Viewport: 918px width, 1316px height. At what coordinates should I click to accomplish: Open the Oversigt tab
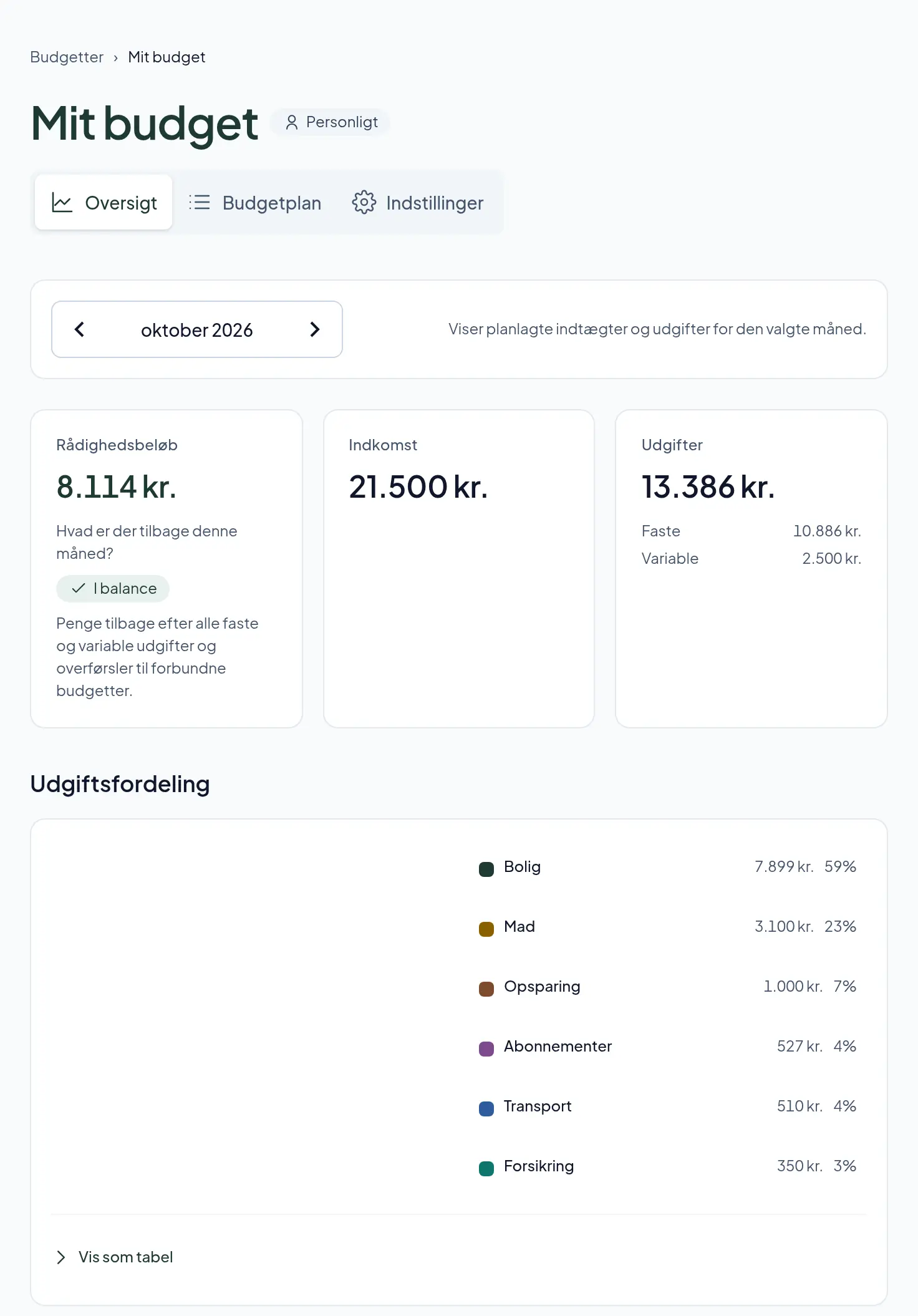click(x=104, y=203)
